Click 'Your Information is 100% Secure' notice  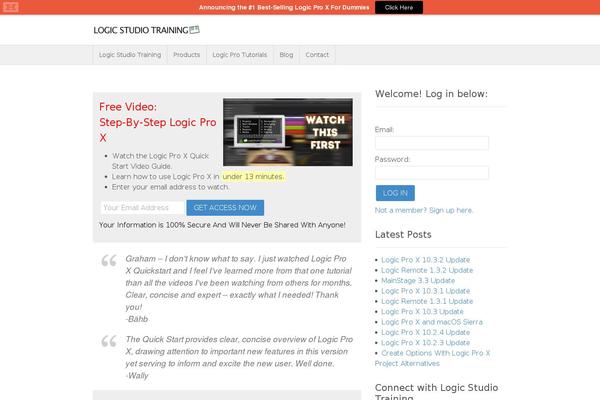click(x=222, y=225)
